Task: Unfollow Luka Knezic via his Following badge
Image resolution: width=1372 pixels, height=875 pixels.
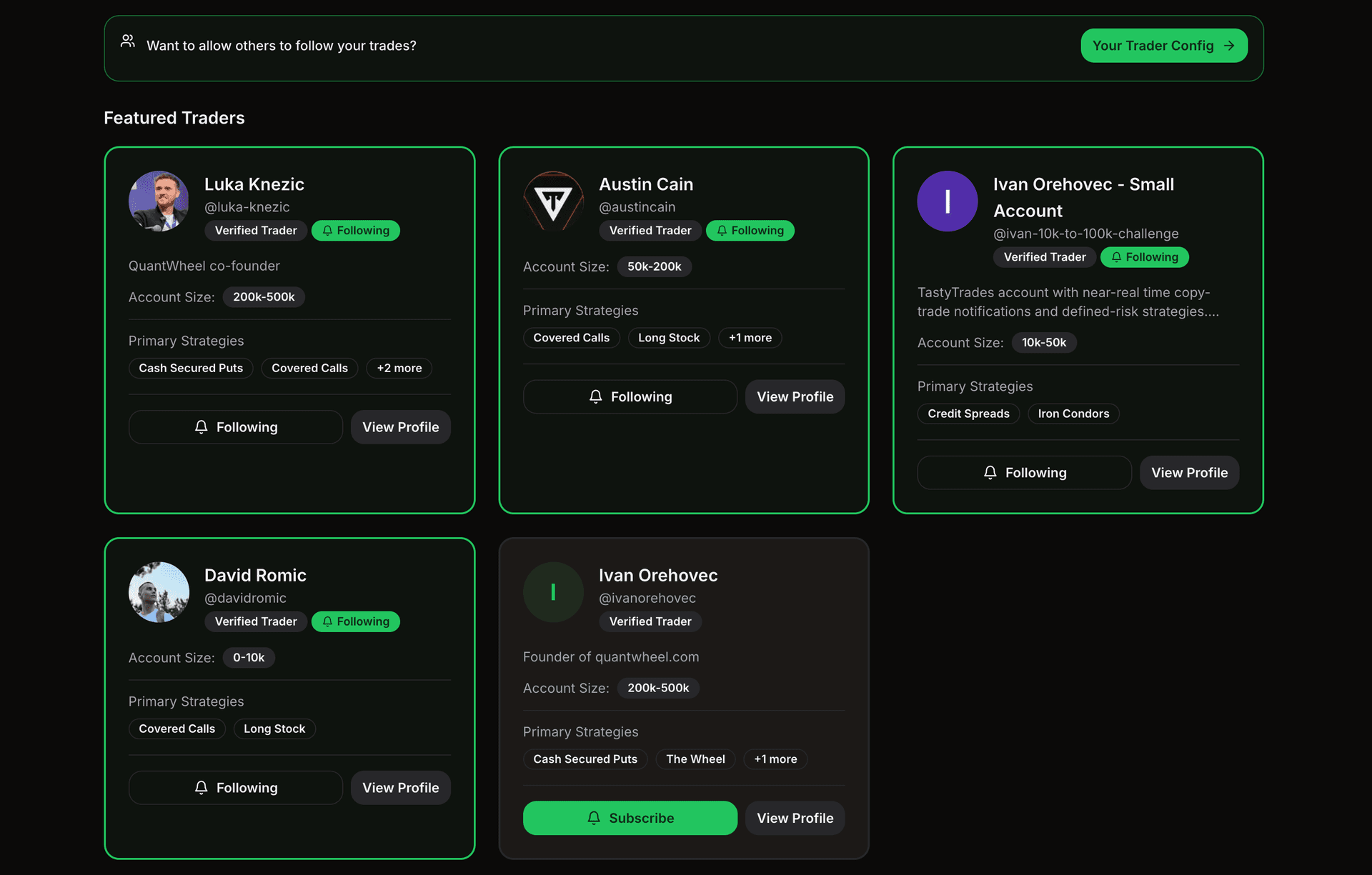Action: pyautogui.click(x=355, y=230)
